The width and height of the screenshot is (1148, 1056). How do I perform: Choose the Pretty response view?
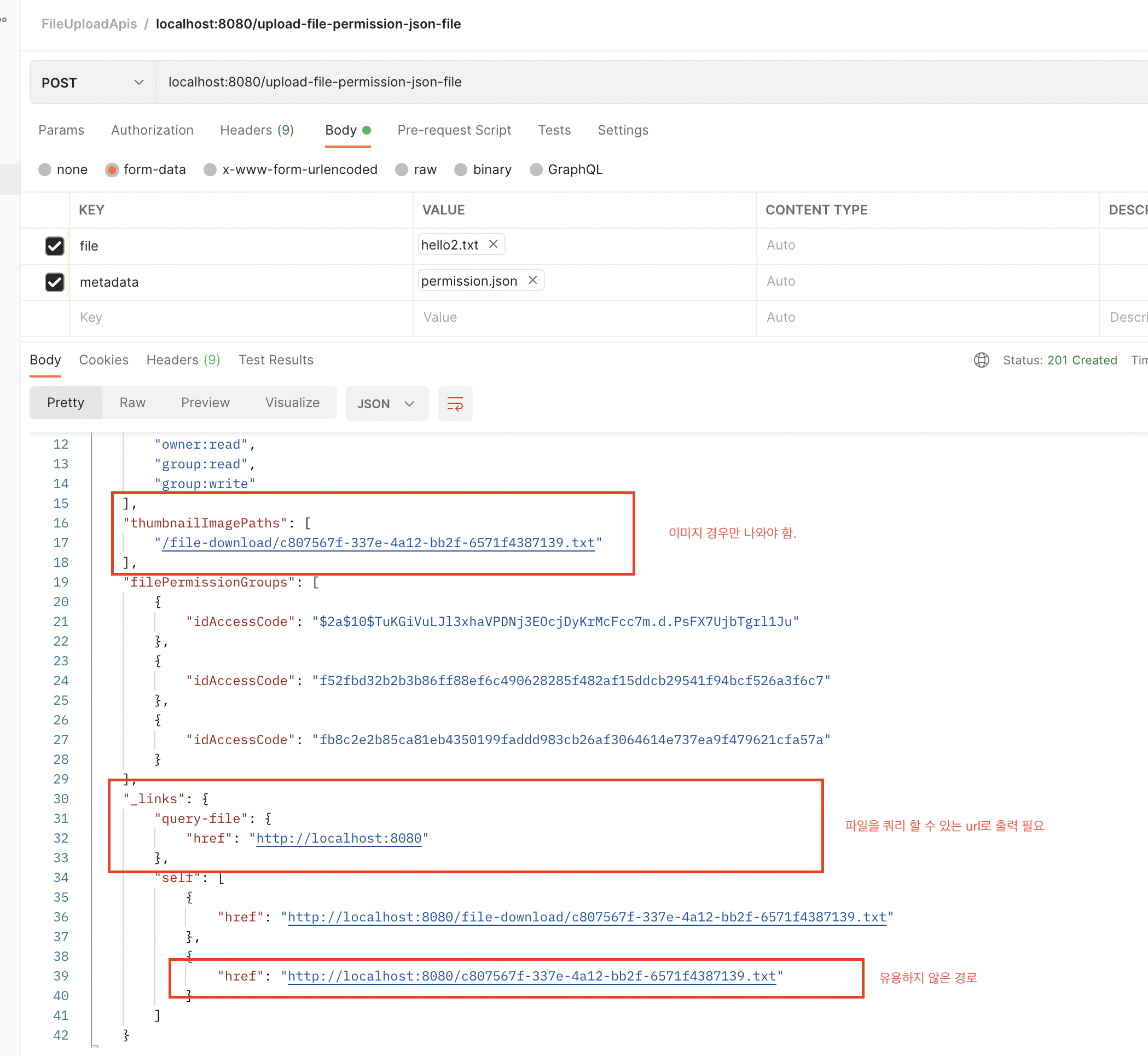pos(66,403)
